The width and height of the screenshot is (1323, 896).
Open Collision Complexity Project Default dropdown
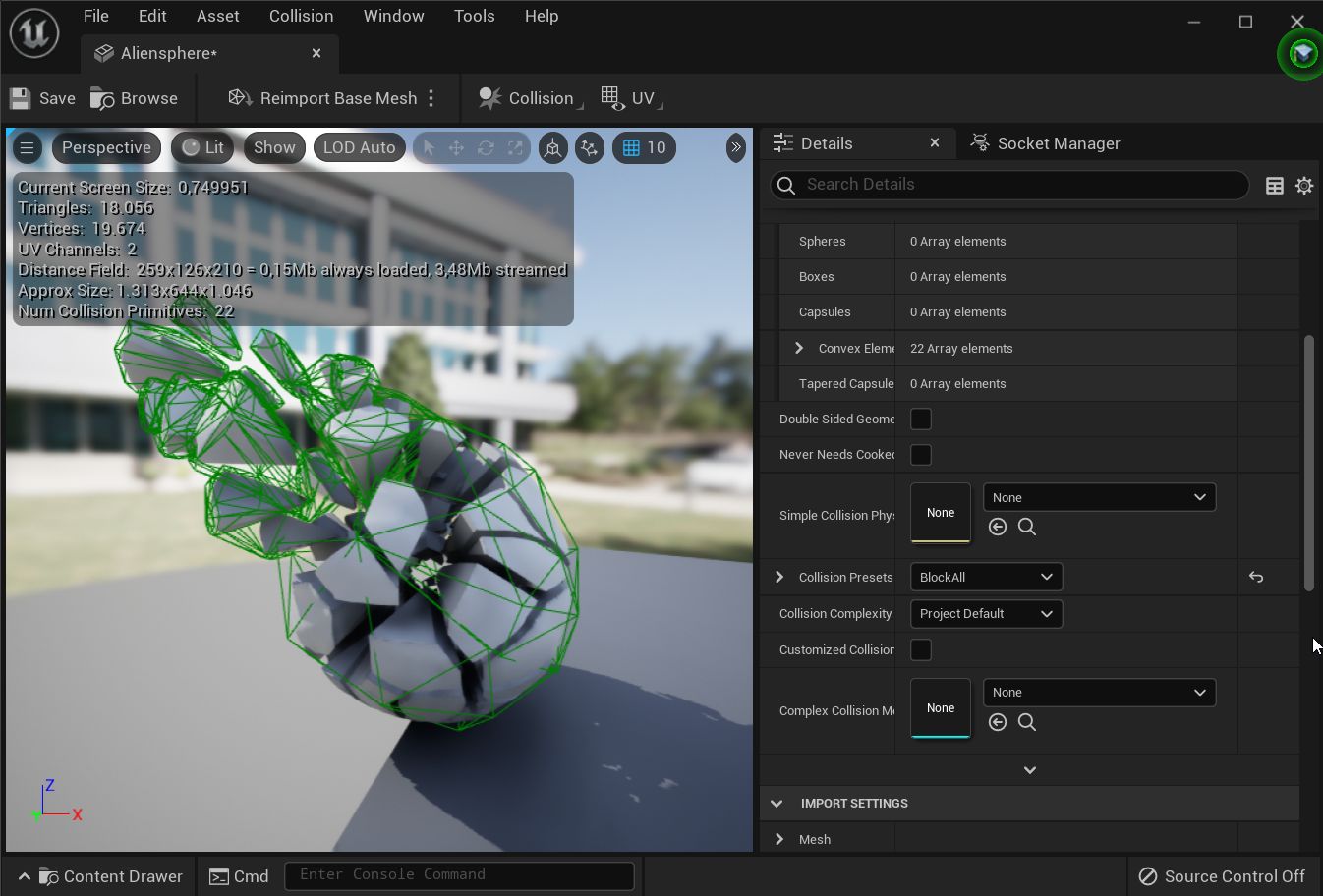click(986, 614)
